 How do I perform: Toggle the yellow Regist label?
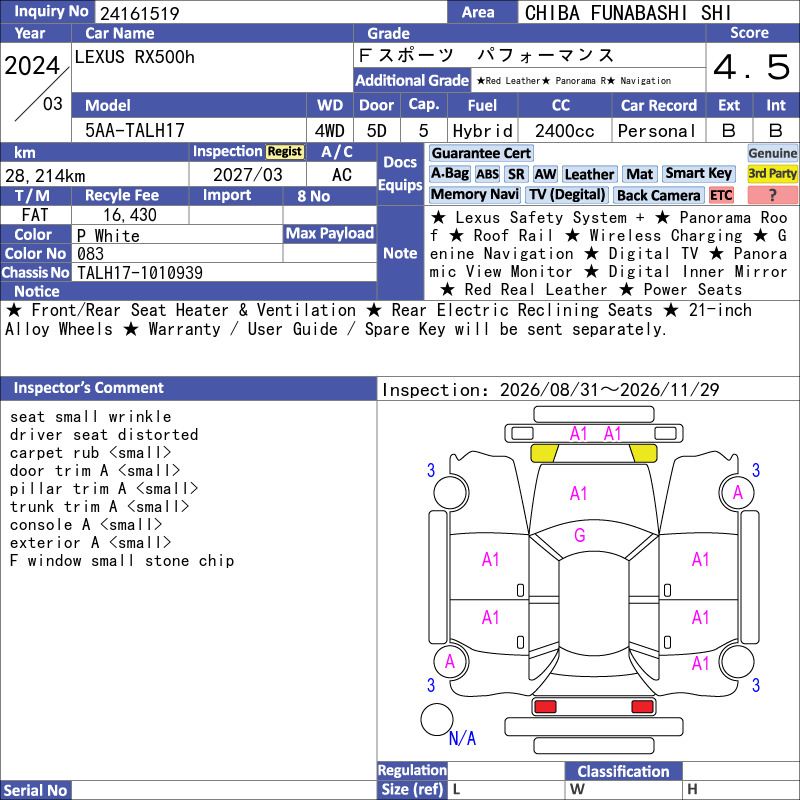(285, 152)
